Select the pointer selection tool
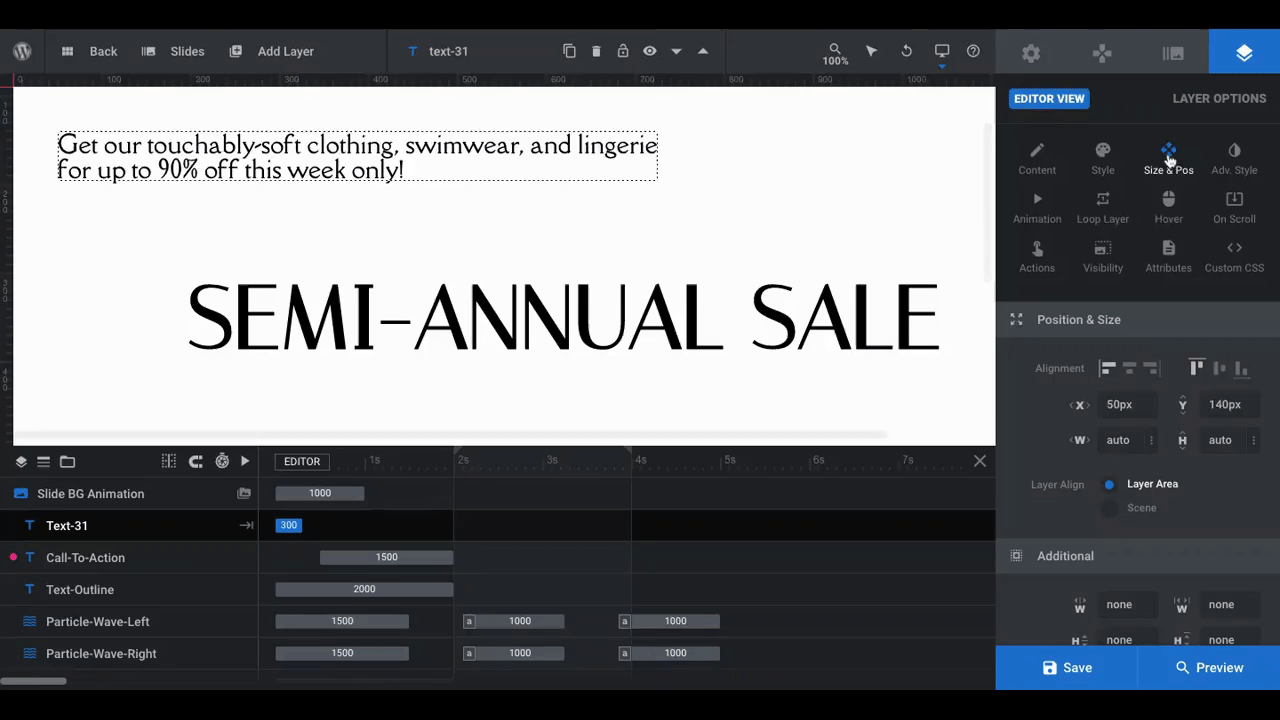This screenshot has width=1280, height=720. click(x=871, y=51)
